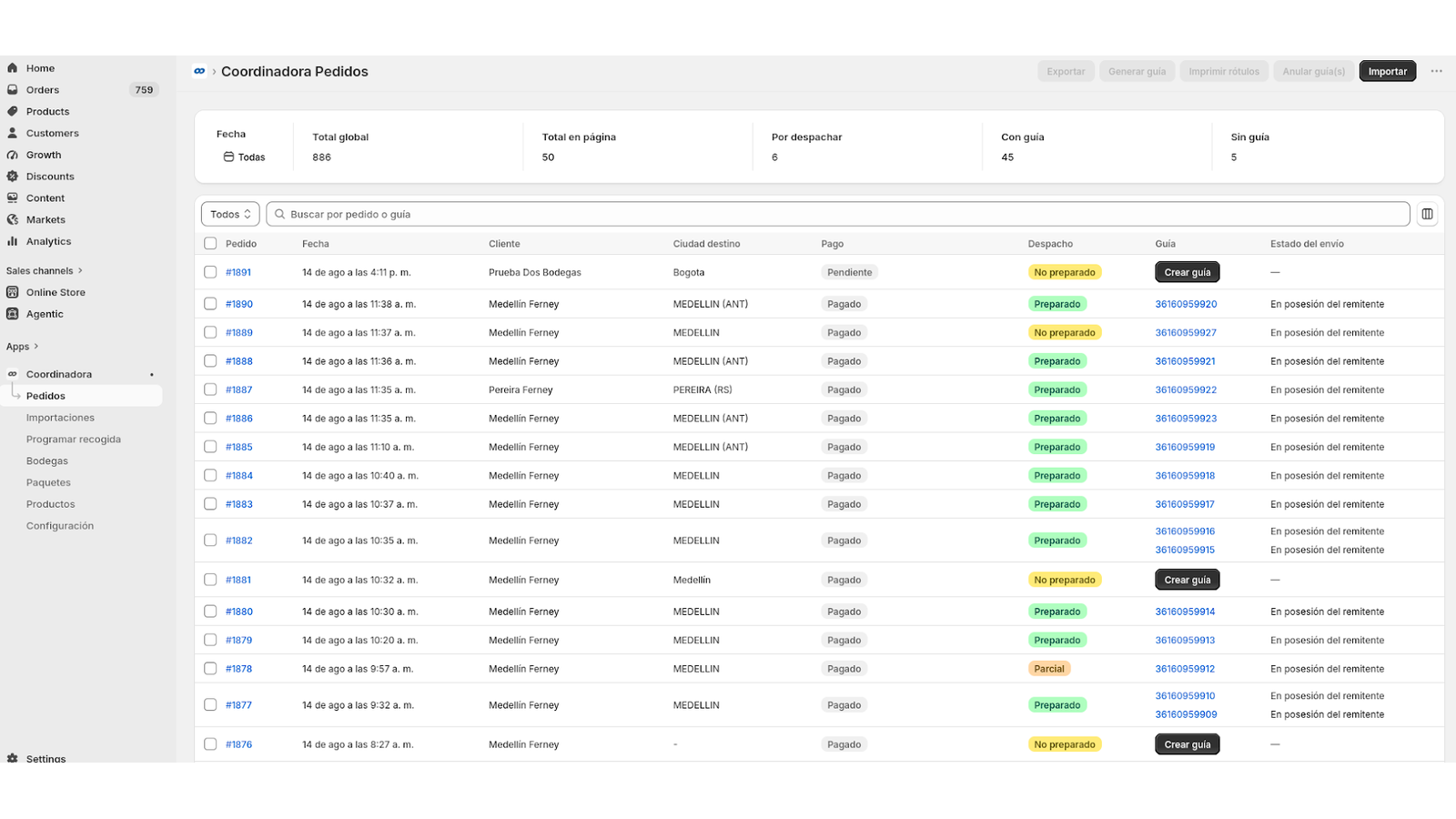Click the Analytics bar chart icon
1456x819 pixels.
tap(13, 241)
